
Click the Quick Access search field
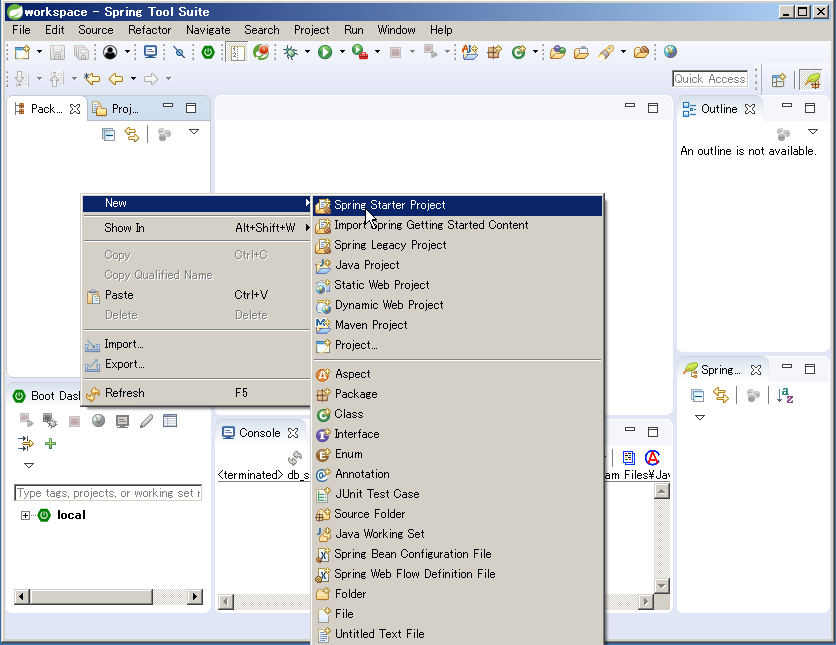(x=710, y=79)
